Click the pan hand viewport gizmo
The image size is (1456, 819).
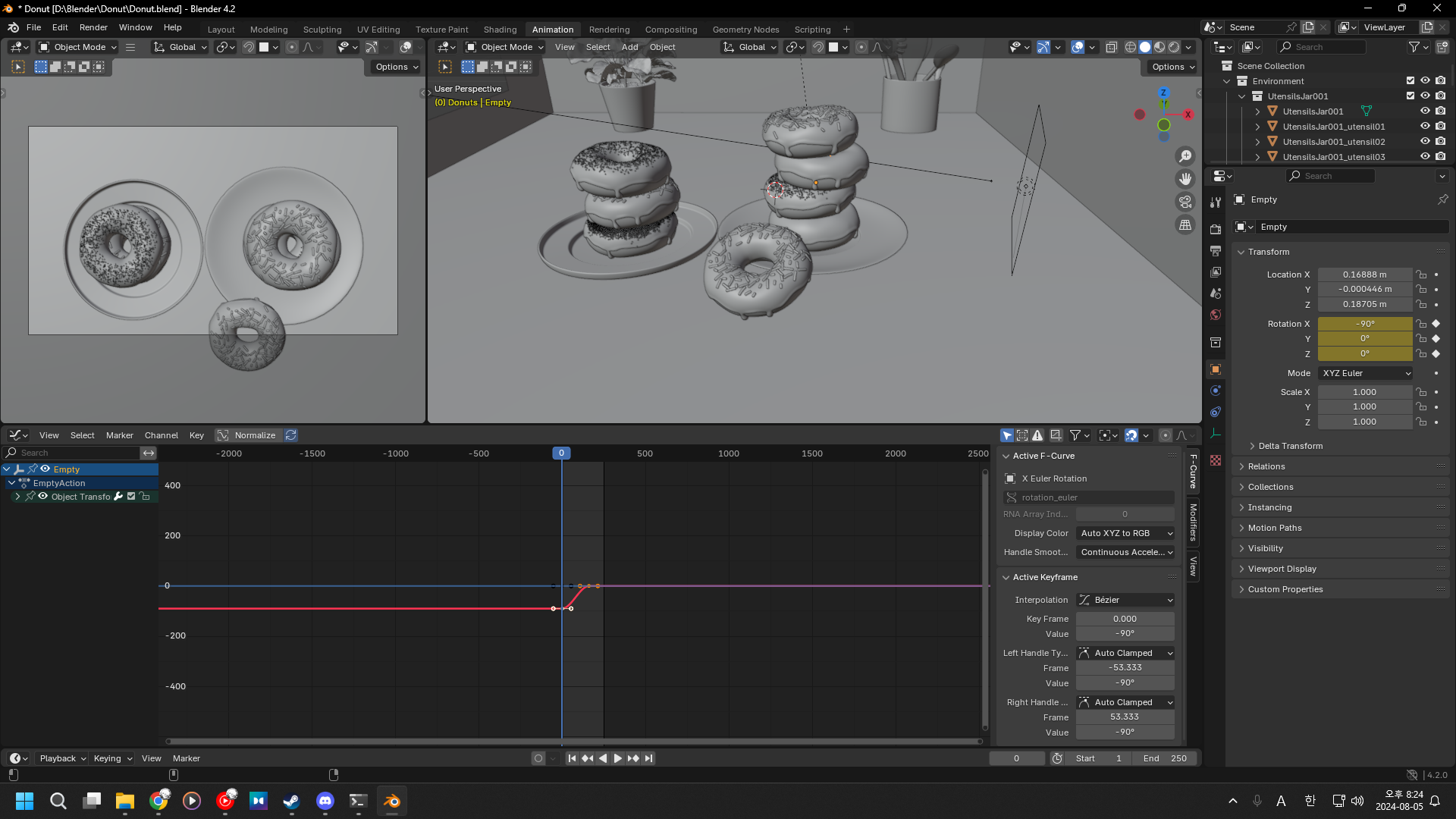[x=1185, y=179]
